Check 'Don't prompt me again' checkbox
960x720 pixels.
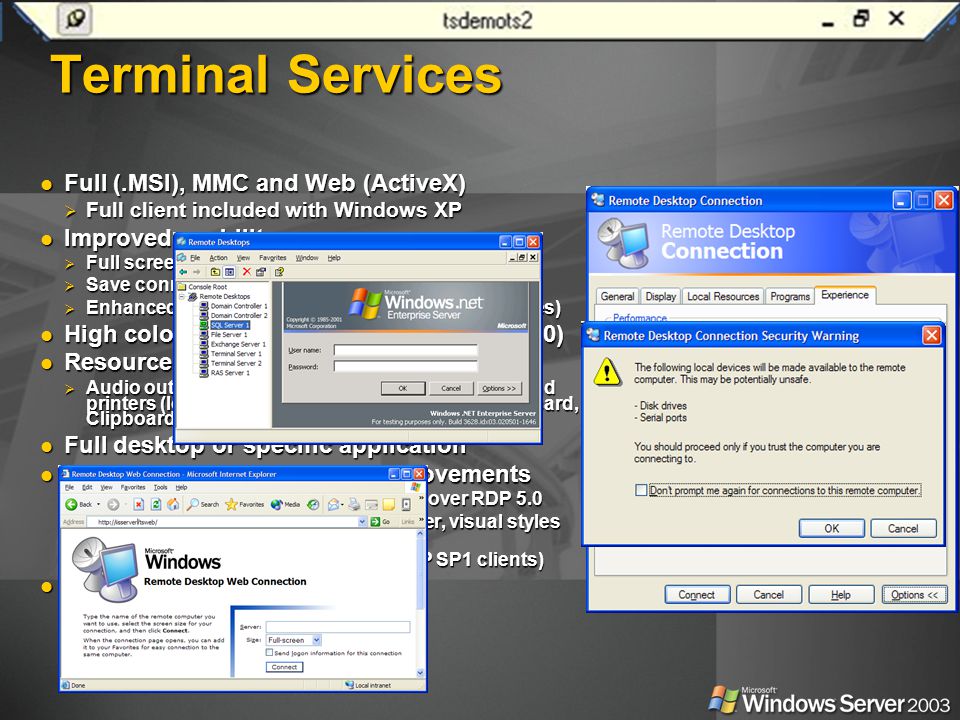[641, 490]
